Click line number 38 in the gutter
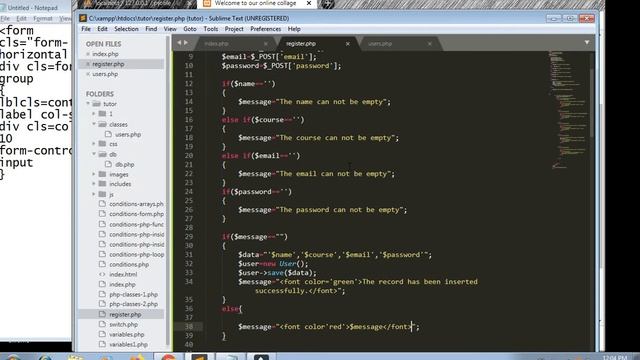Image resolution: width=640 pixels, height=360 pixels. (x=189, y=327)
